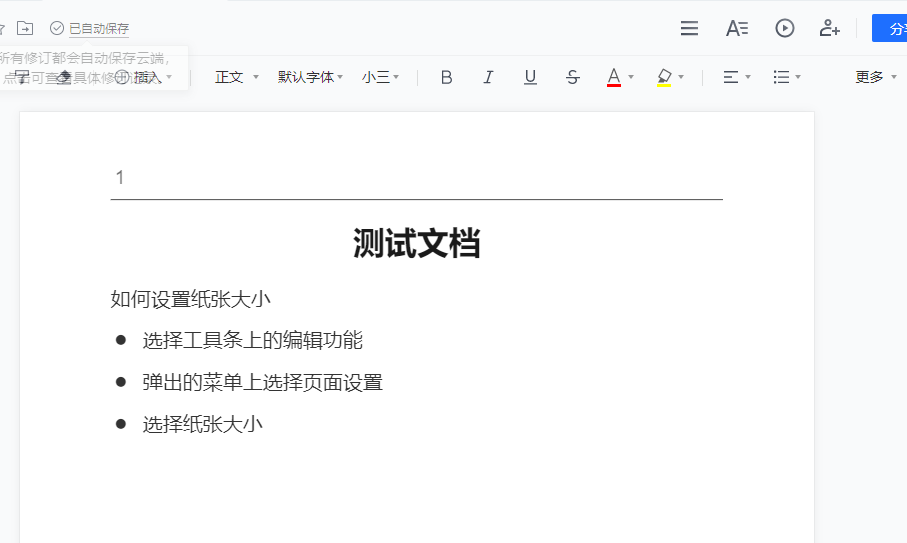Click the yellow highlight color icon
Image resolution: width=907 pixels, height=543 pixels.
coord(664,77)
